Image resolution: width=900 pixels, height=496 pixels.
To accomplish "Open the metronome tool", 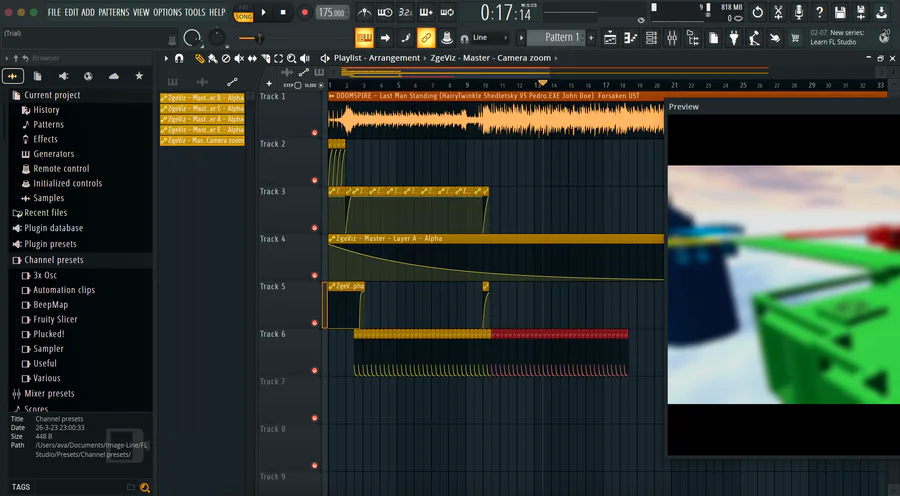I will (364, 12).
